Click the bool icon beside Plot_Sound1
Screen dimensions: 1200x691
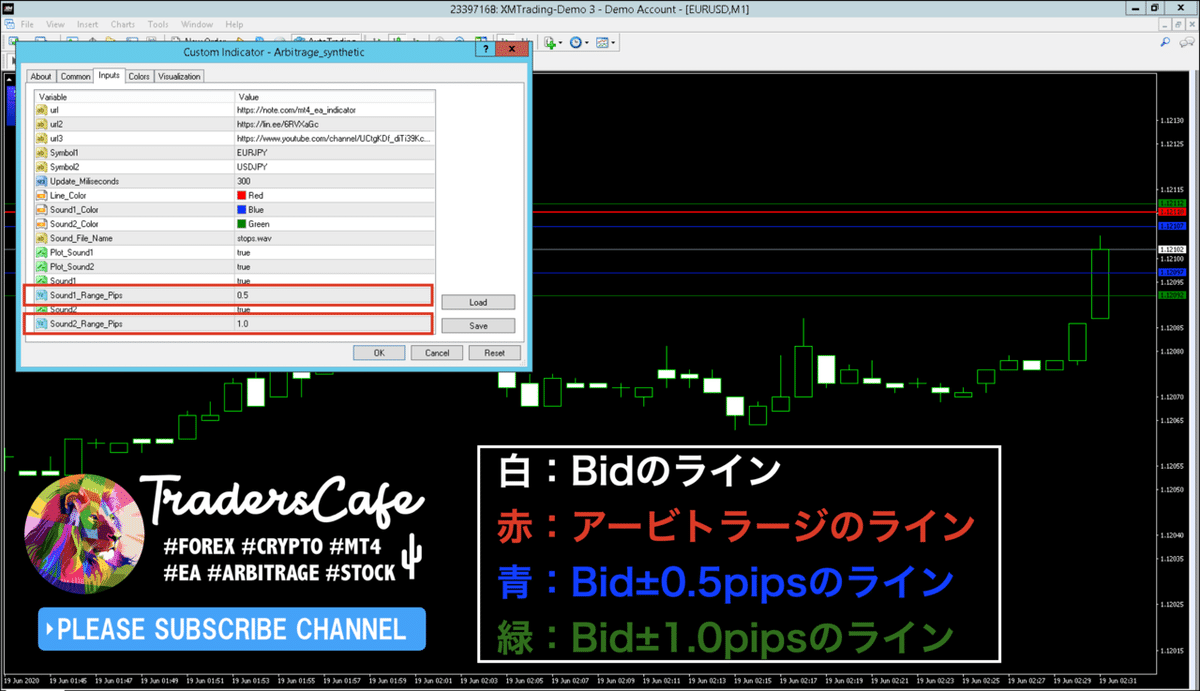41,253
